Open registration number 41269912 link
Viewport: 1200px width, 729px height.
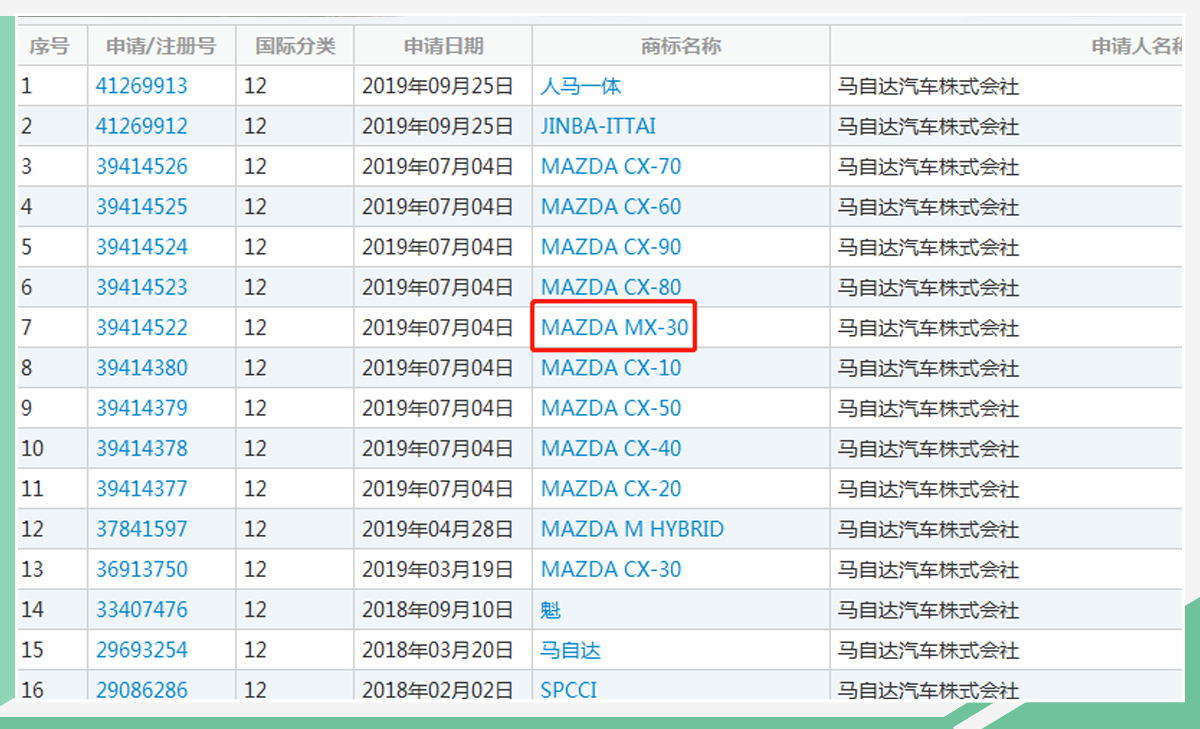[x=141, y=126]
